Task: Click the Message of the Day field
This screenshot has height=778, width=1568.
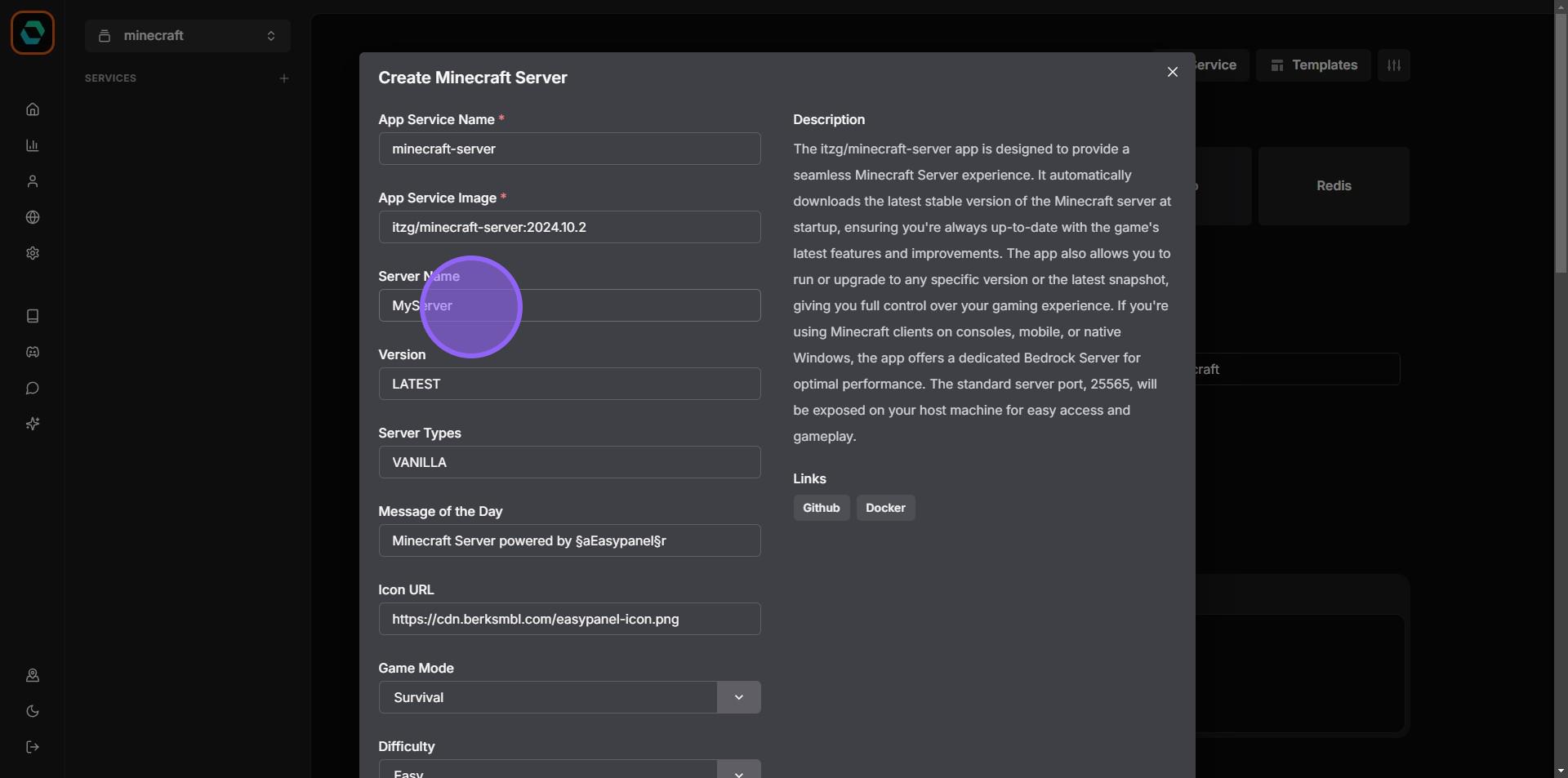Action: pos(569,540)
